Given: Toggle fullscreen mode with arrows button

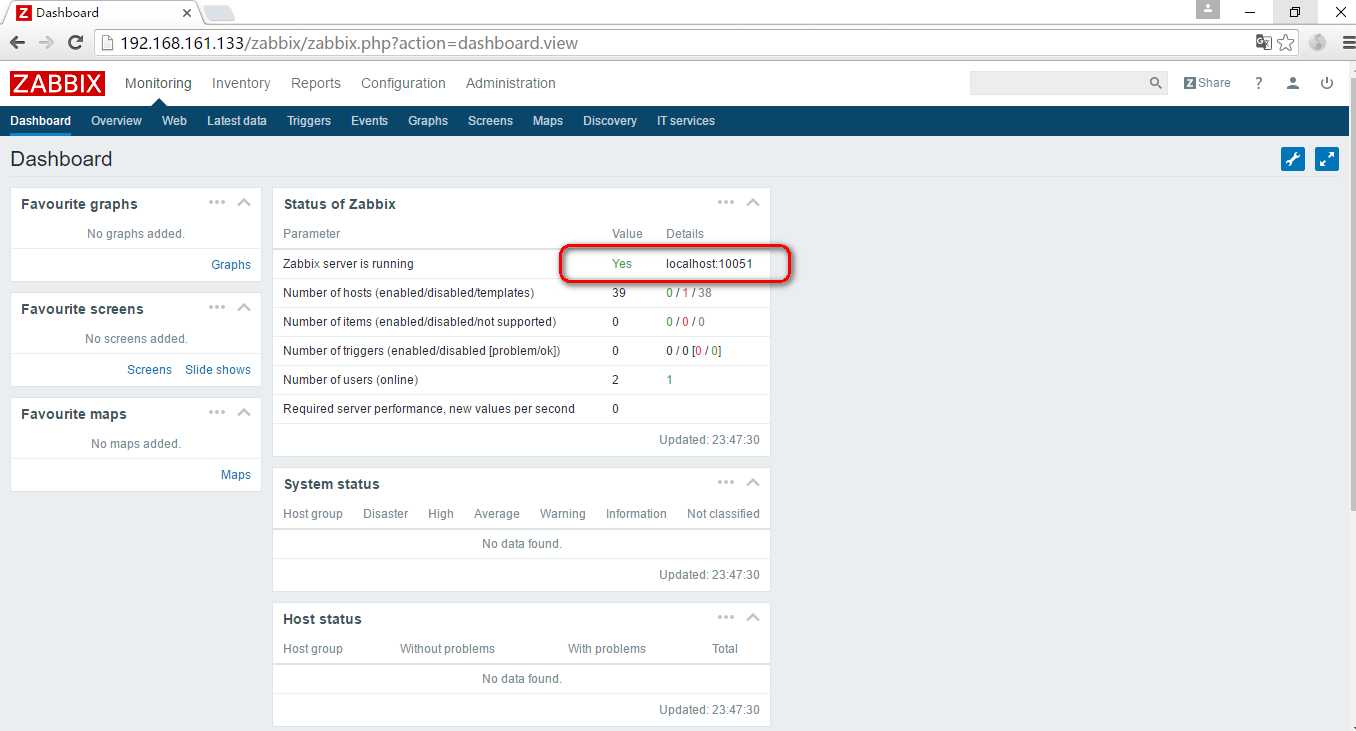Looking at the screenshot, I should [1327, 159].
